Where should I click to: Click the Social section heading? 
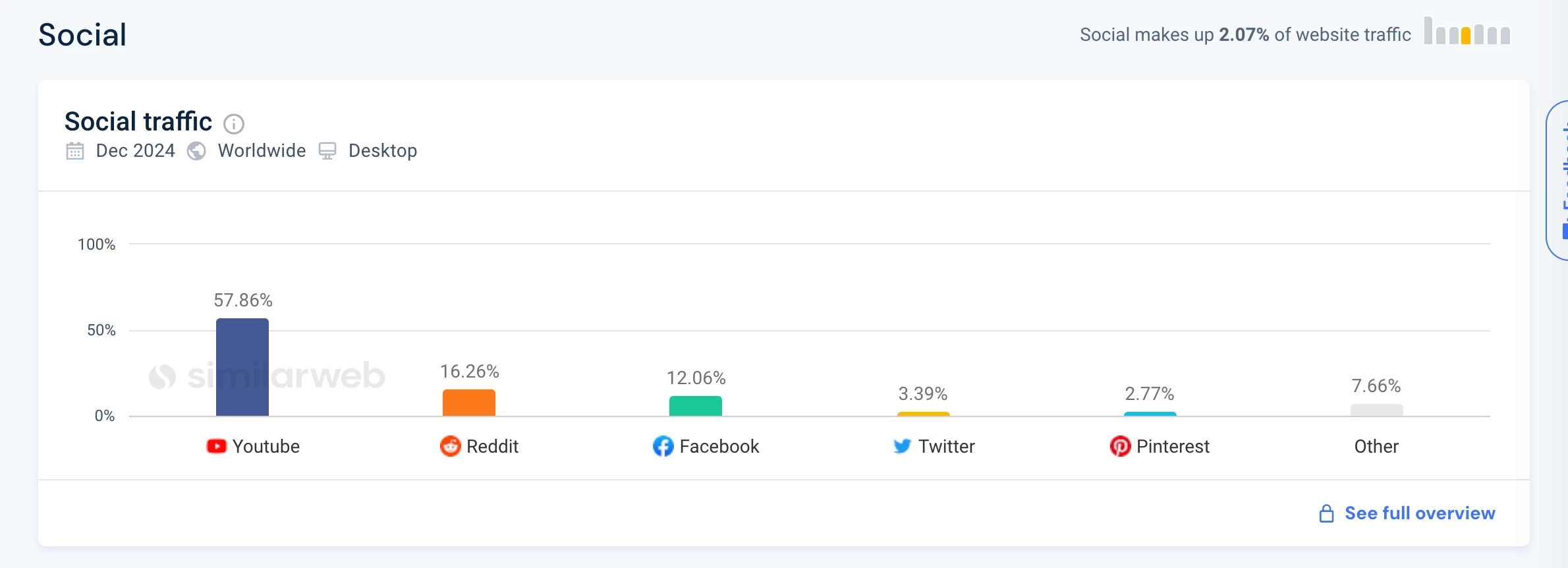[x=82, y=35]
